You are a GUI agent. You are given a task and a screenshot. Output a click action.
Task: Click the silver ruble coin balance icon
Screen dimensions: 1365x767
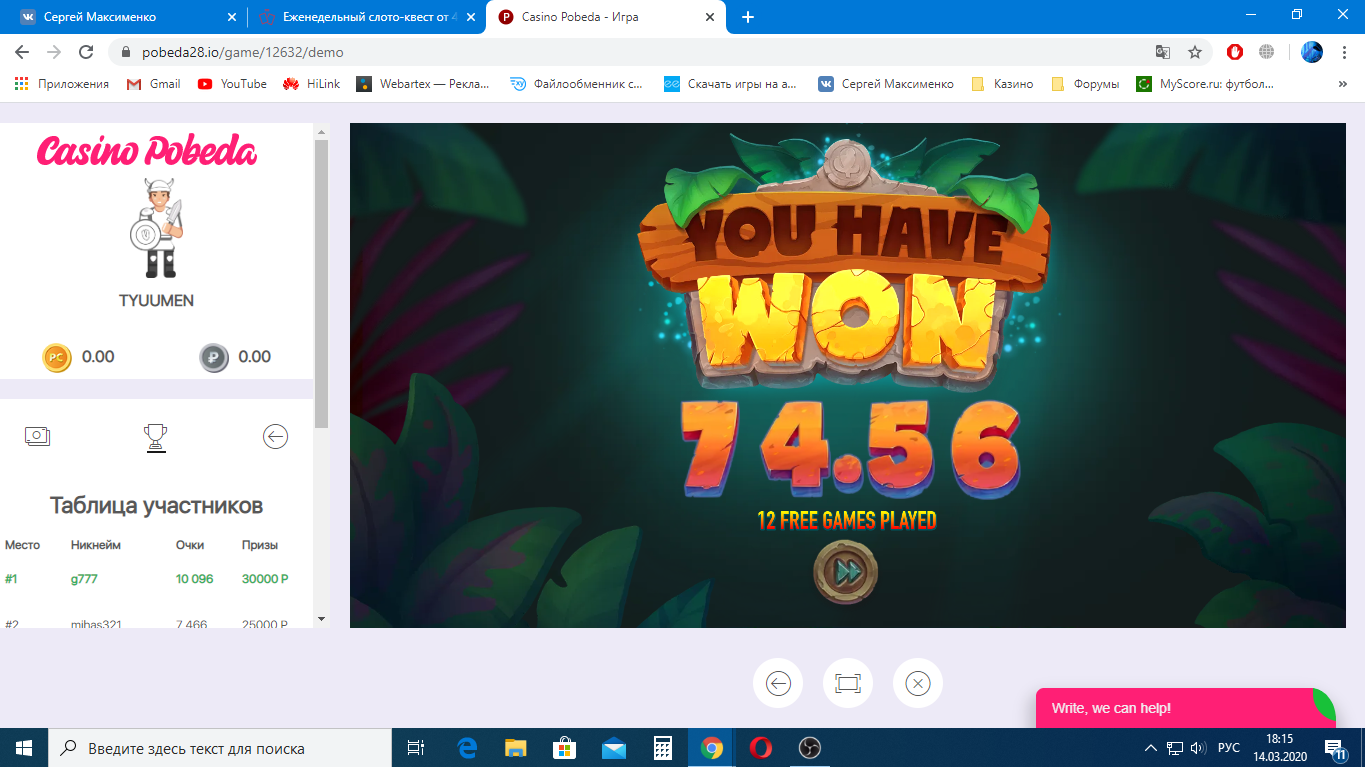click(214, 357)
